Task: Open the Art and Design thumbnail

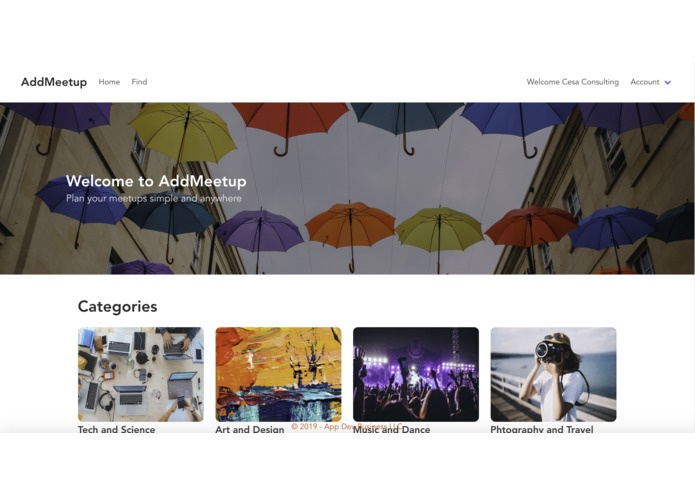Action: pyautogui.click(x=278, y=374)
